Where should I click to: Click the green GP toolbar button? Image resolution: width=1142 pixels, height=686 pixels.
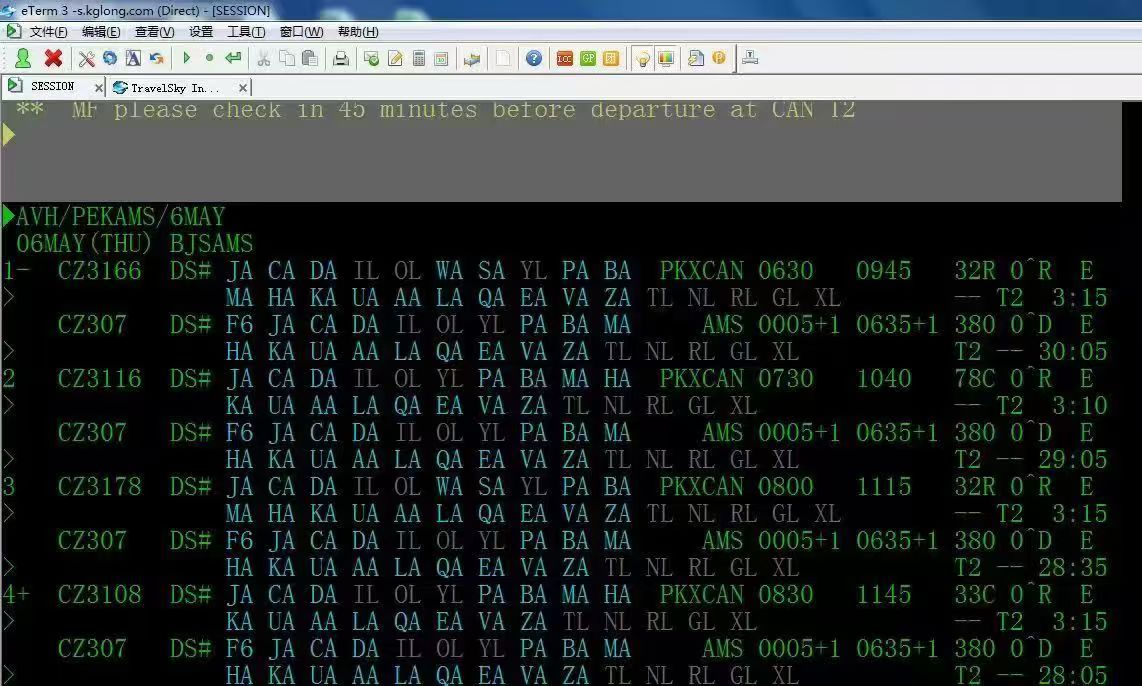click(x=588, y=58)
